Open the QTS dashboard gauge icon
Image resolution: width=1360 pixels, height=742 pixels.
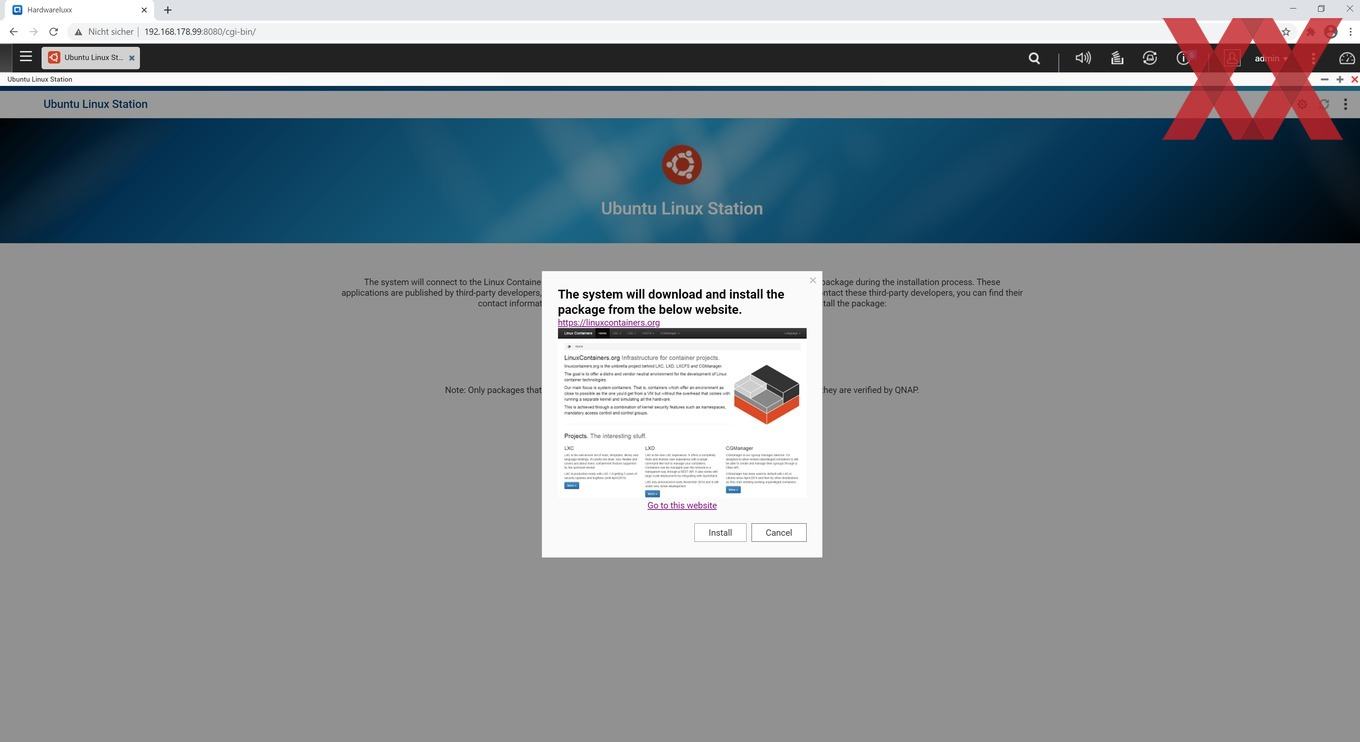click(1346, 58)
